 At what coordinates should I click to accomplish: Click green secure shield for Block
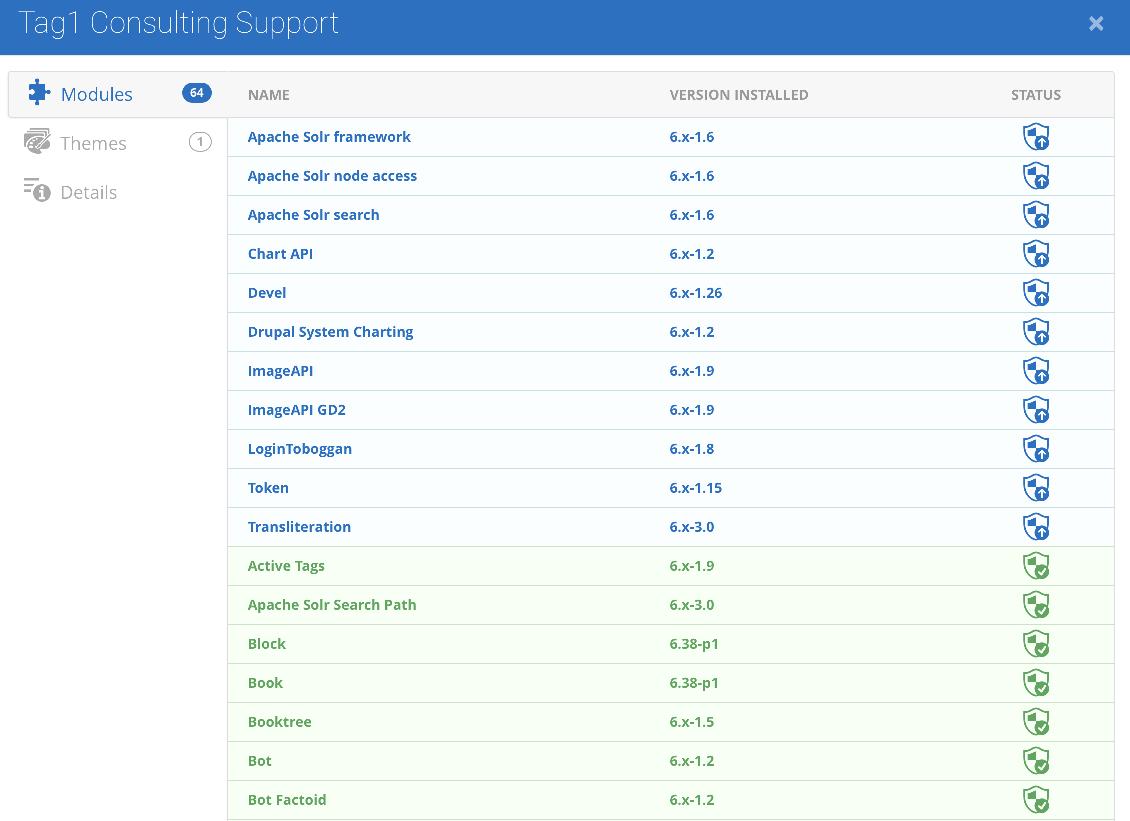coord(1036,644)
